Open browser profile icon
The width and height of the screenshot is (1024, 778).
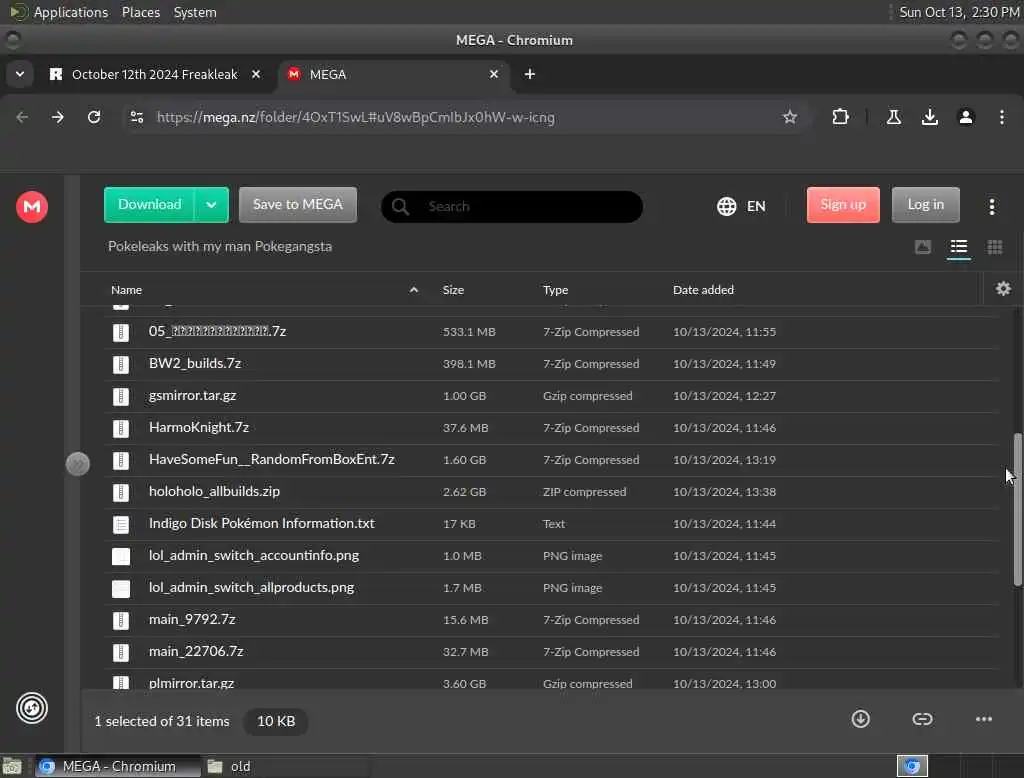coord(965,117)
